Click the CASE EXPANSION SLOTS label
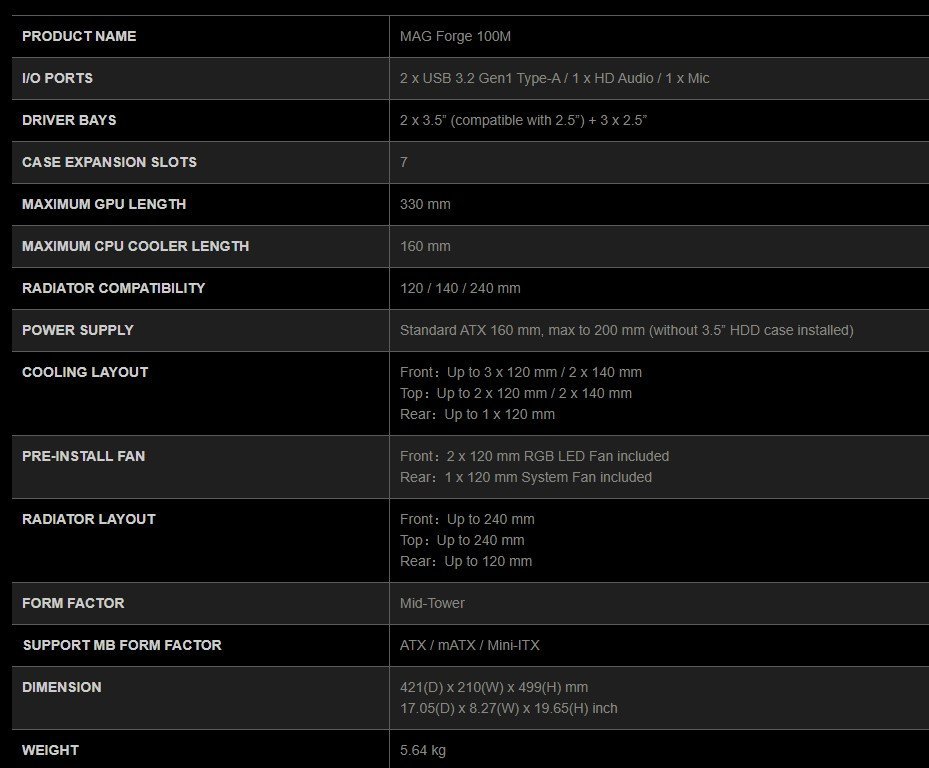Screen dimensions: 929x768 pos(109,162)
